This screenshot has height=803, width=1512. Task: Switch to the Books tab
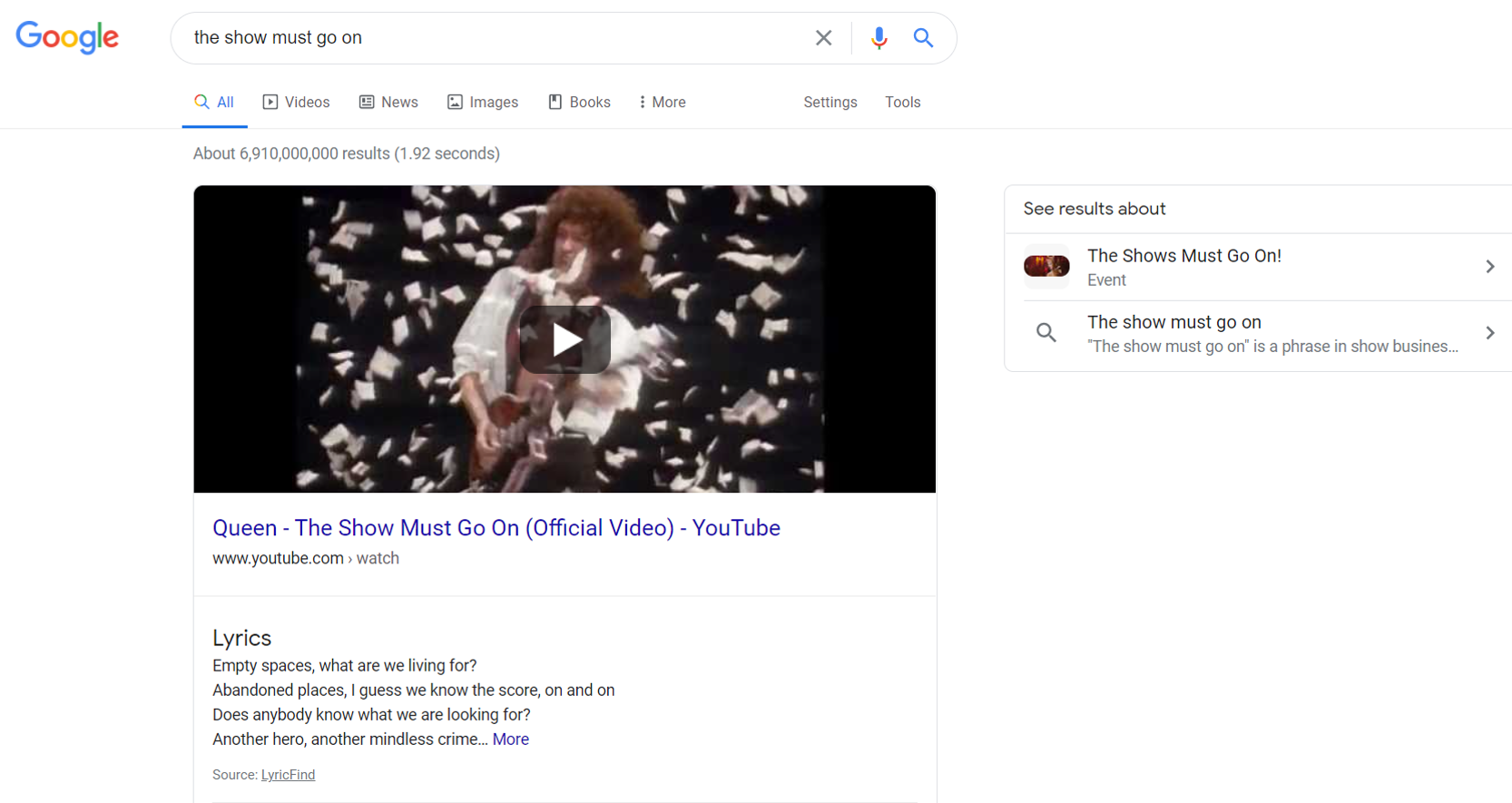pos(579,103)
